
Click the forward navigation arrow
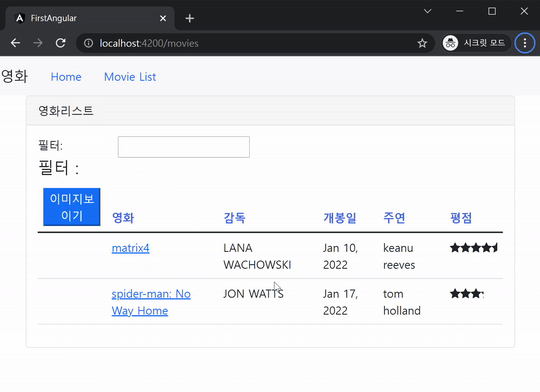pyautogui.click(x=38, y=43)
